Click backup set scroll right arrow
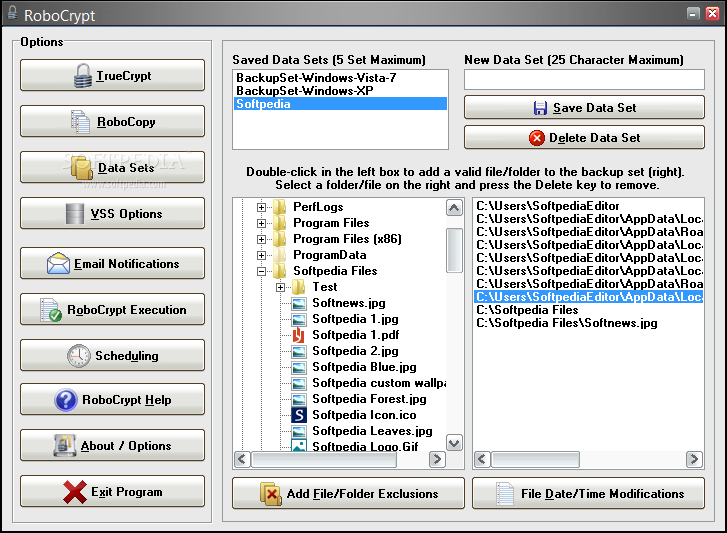Viewport: 727px width, 533px height. click(x=694, y=459)
